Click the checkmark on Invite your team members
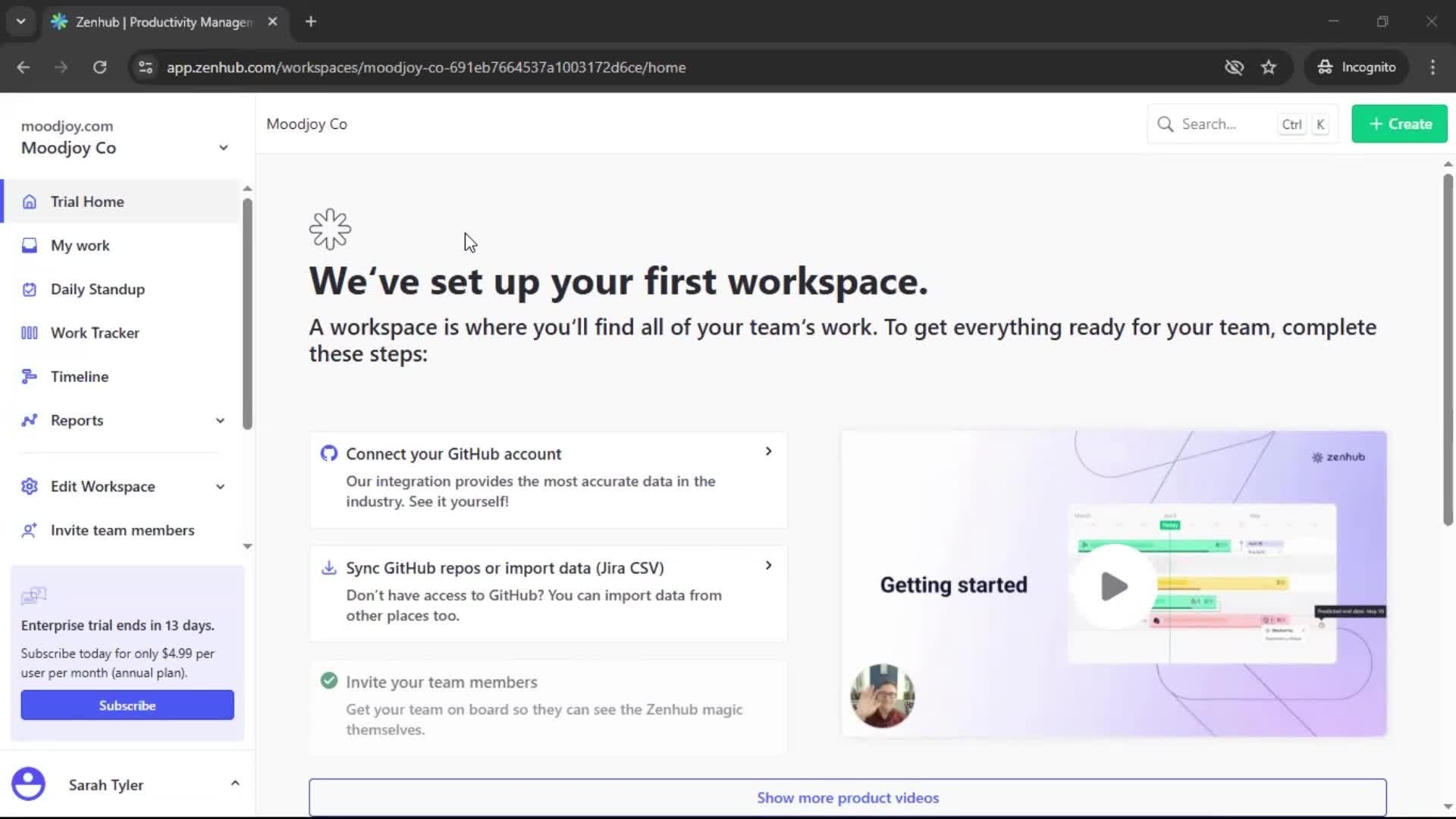The height and width of the screenshot is (819, 1456). coord(328,680)
